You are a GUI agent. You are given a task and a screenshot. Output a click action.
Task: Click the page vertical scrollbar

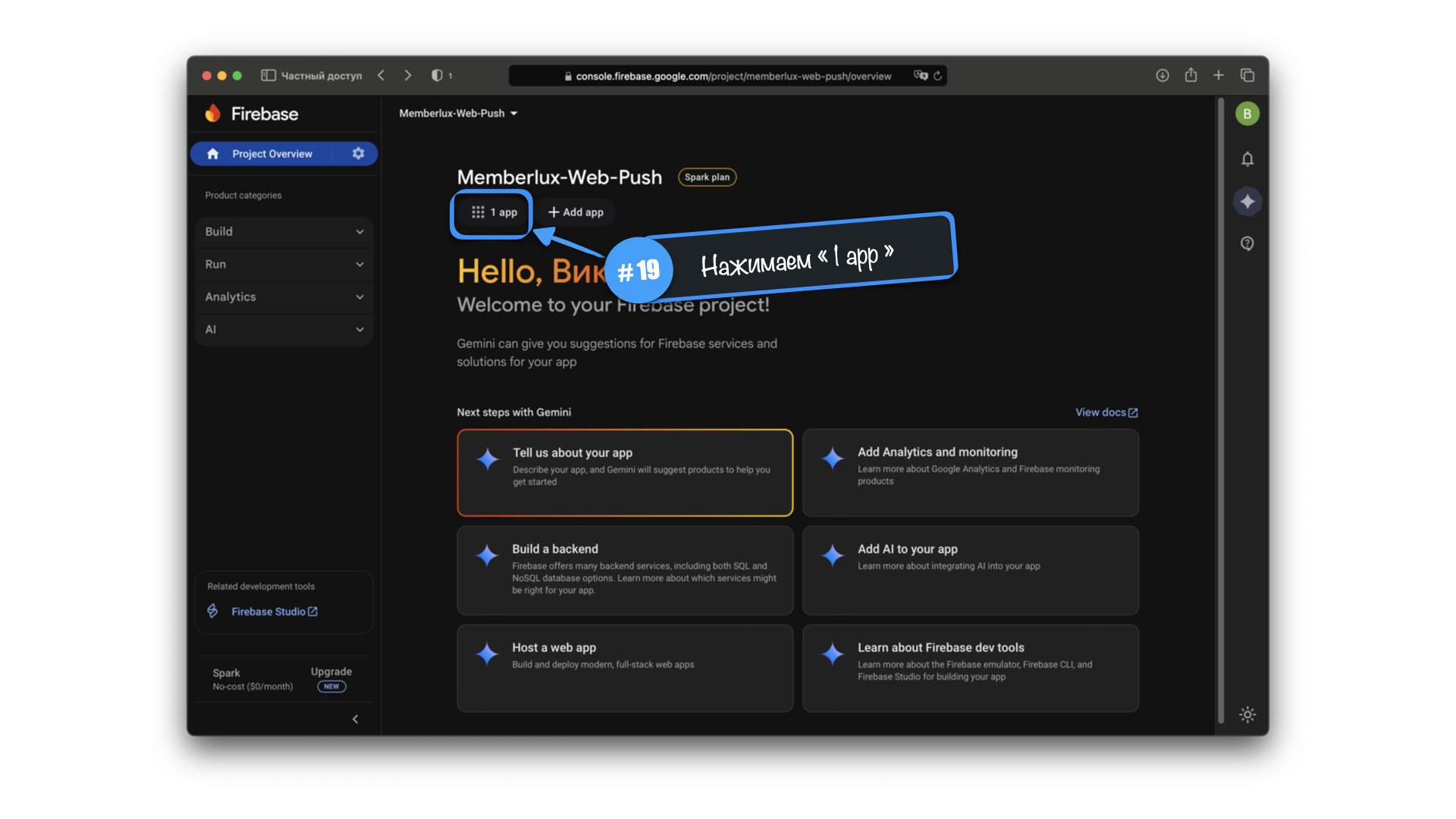pyautogui.click(x=1220, y=409)
